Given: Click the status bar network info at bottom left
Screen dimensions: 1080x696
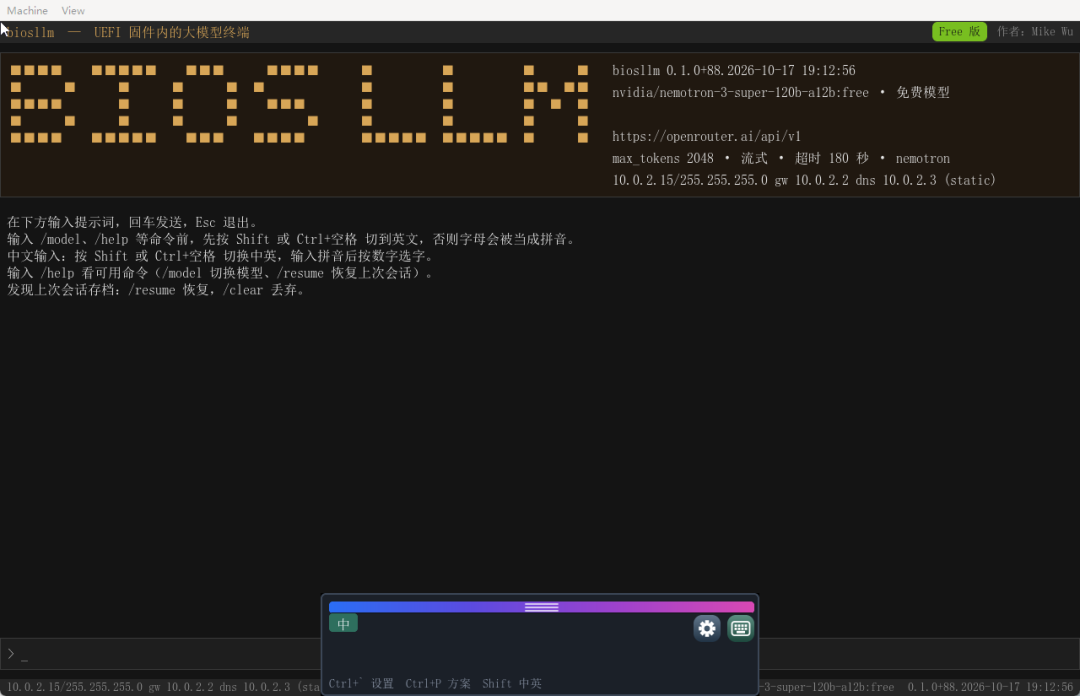Looking at the screenshot, I should 163,687.
